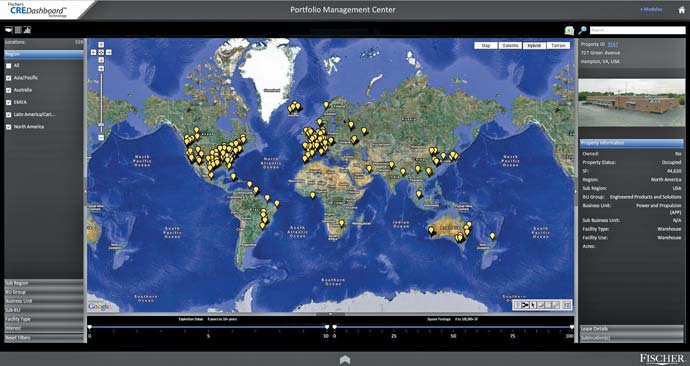Open the map view icon in top-left toolbar
This screenshot has height=366, width=690.
[x=8, y=30]
